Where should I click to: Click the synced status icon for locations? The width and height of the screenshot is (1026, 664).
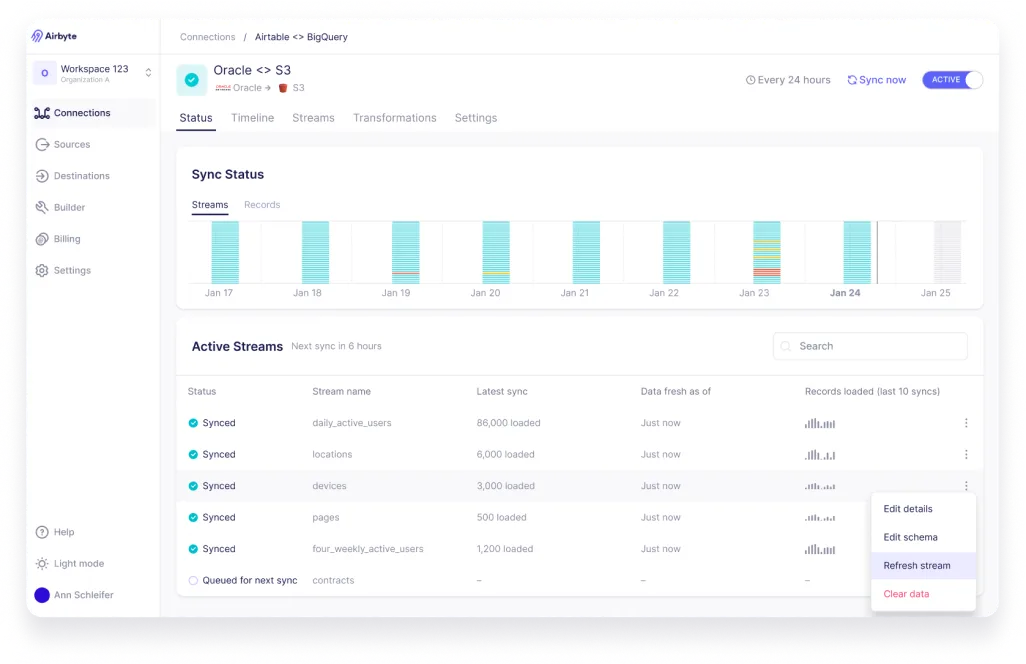click(193, 454)
